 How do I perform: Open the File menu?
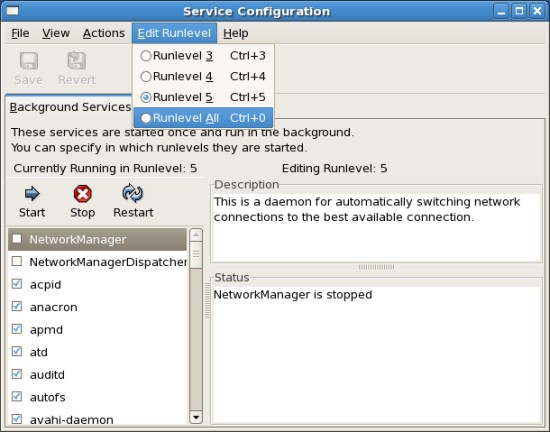[20, 33]
